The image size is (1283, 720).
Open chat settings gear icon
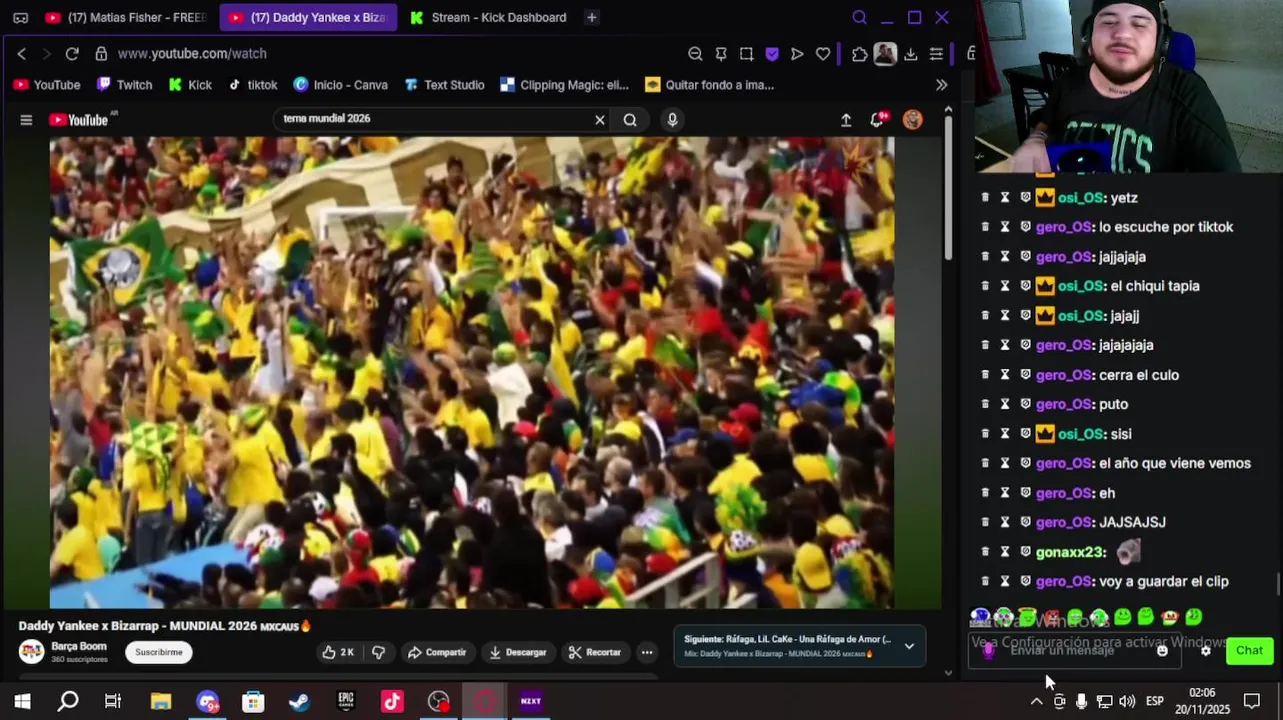pos(1205,651)
